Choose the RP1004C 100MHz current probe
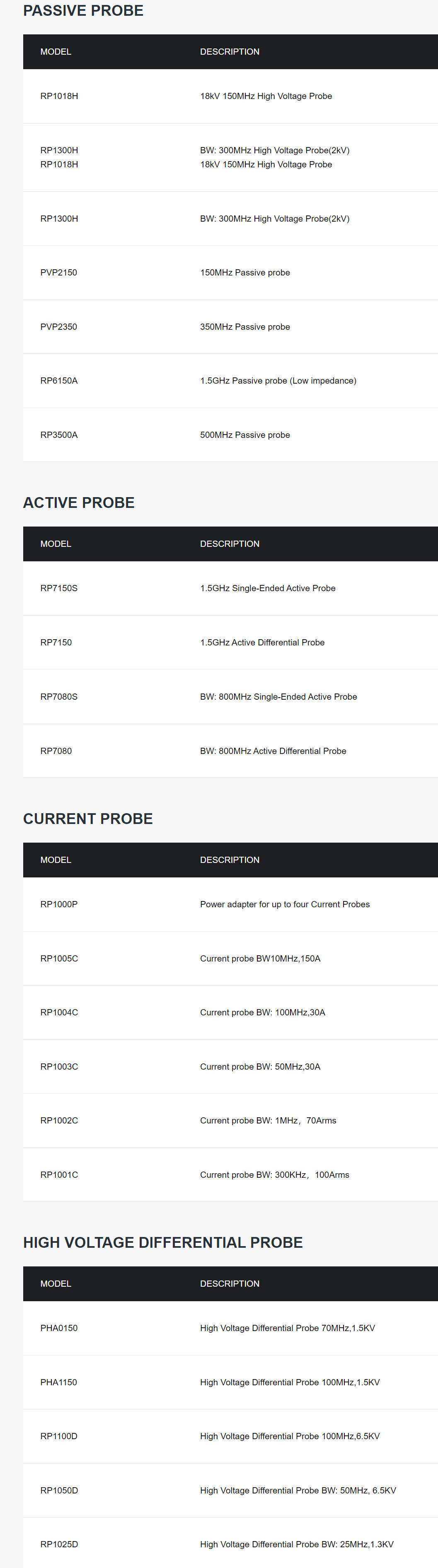The image size is (438, 1568). (230, 1013)
